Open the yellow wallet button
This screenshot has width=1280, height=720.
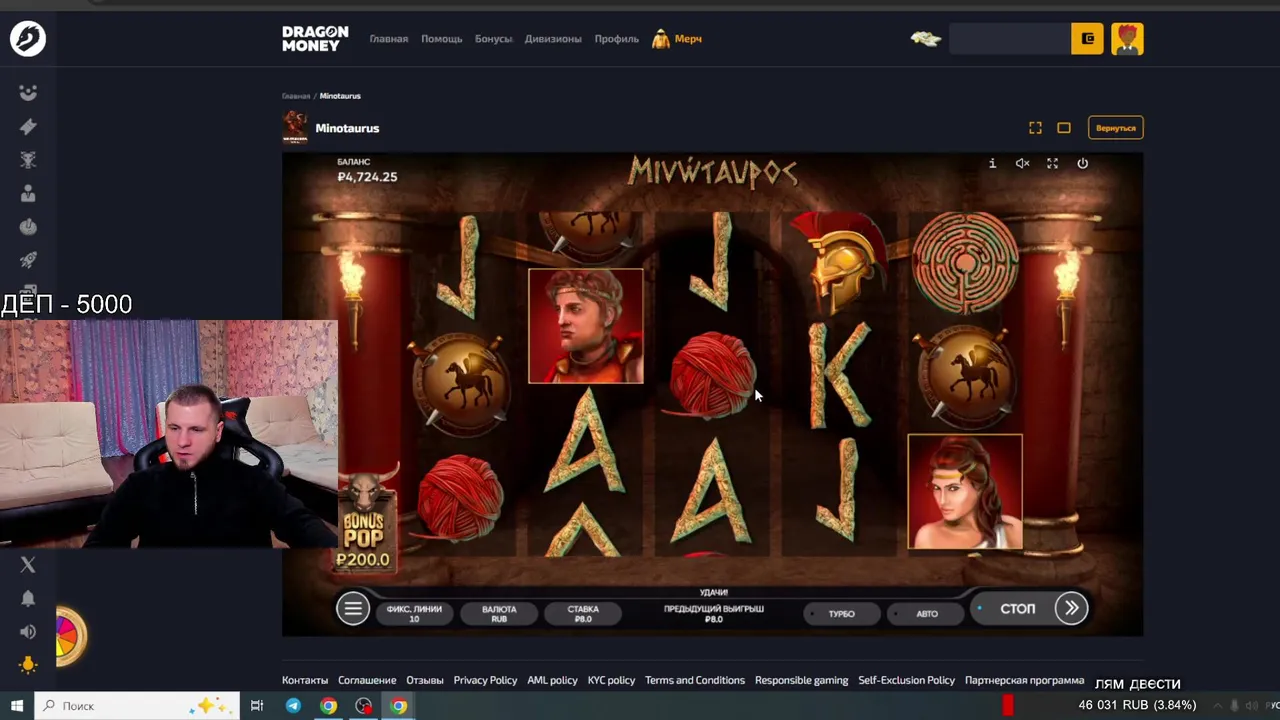1087,39
